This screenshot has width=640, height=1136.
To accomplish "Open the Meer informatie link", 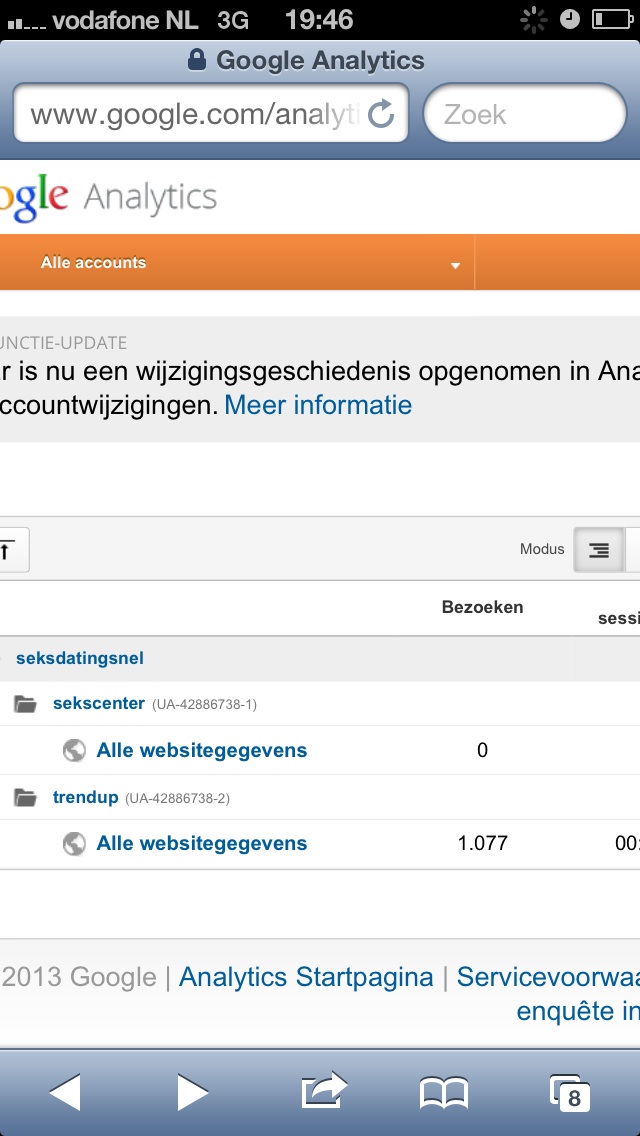I will coord(318,404).
